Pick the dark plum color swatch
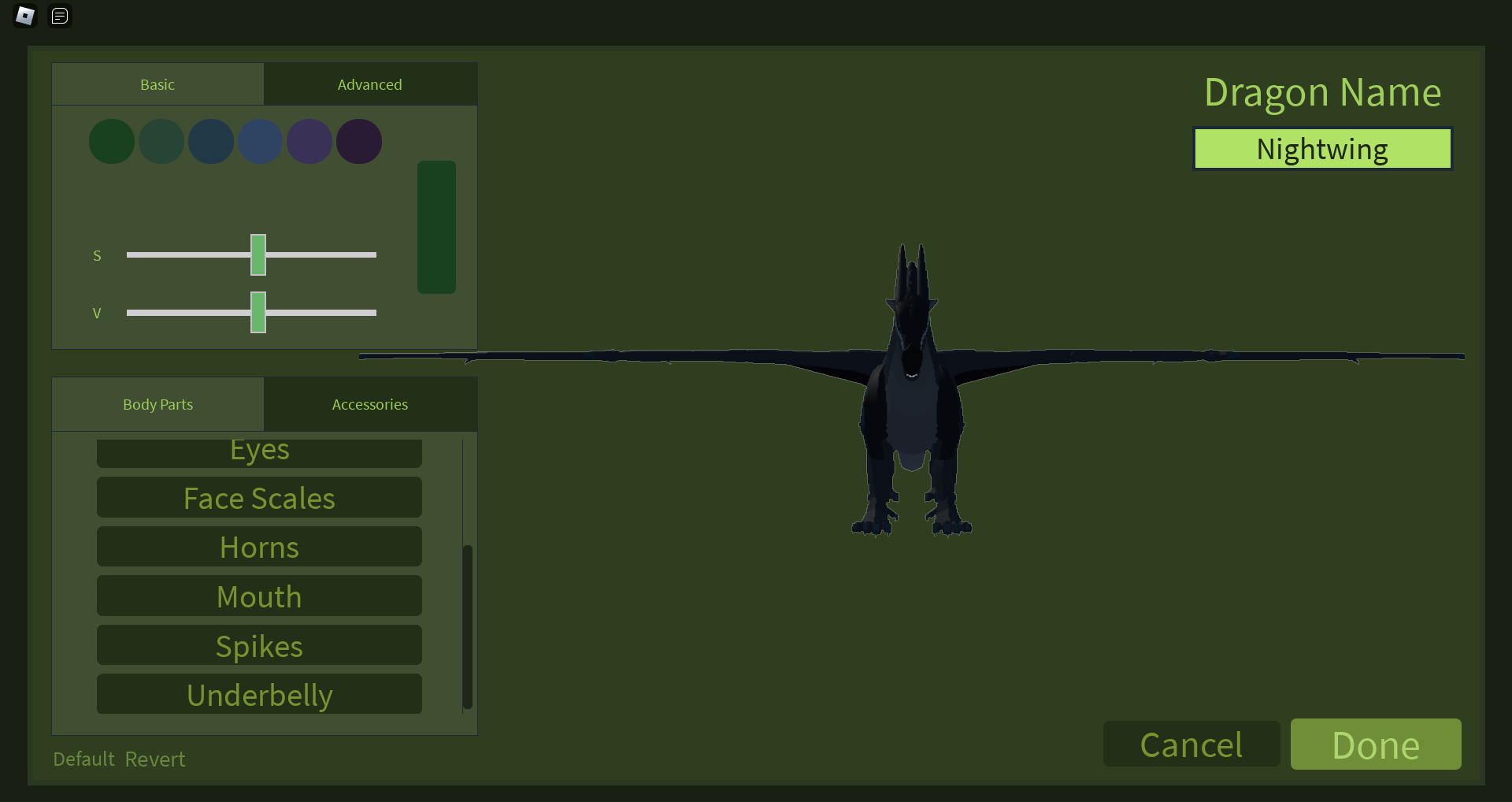1512x802 pixels. point(359,142)
